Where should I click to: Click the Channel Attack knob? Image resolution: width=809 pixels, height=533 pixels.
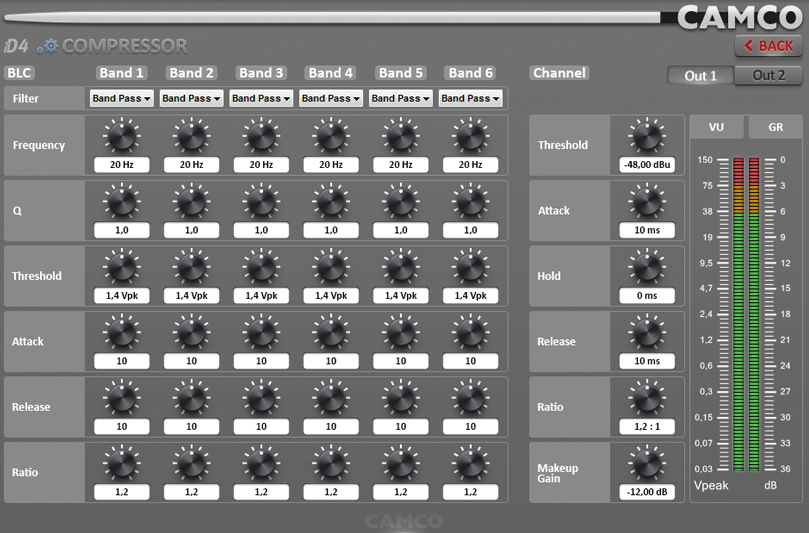647,201
